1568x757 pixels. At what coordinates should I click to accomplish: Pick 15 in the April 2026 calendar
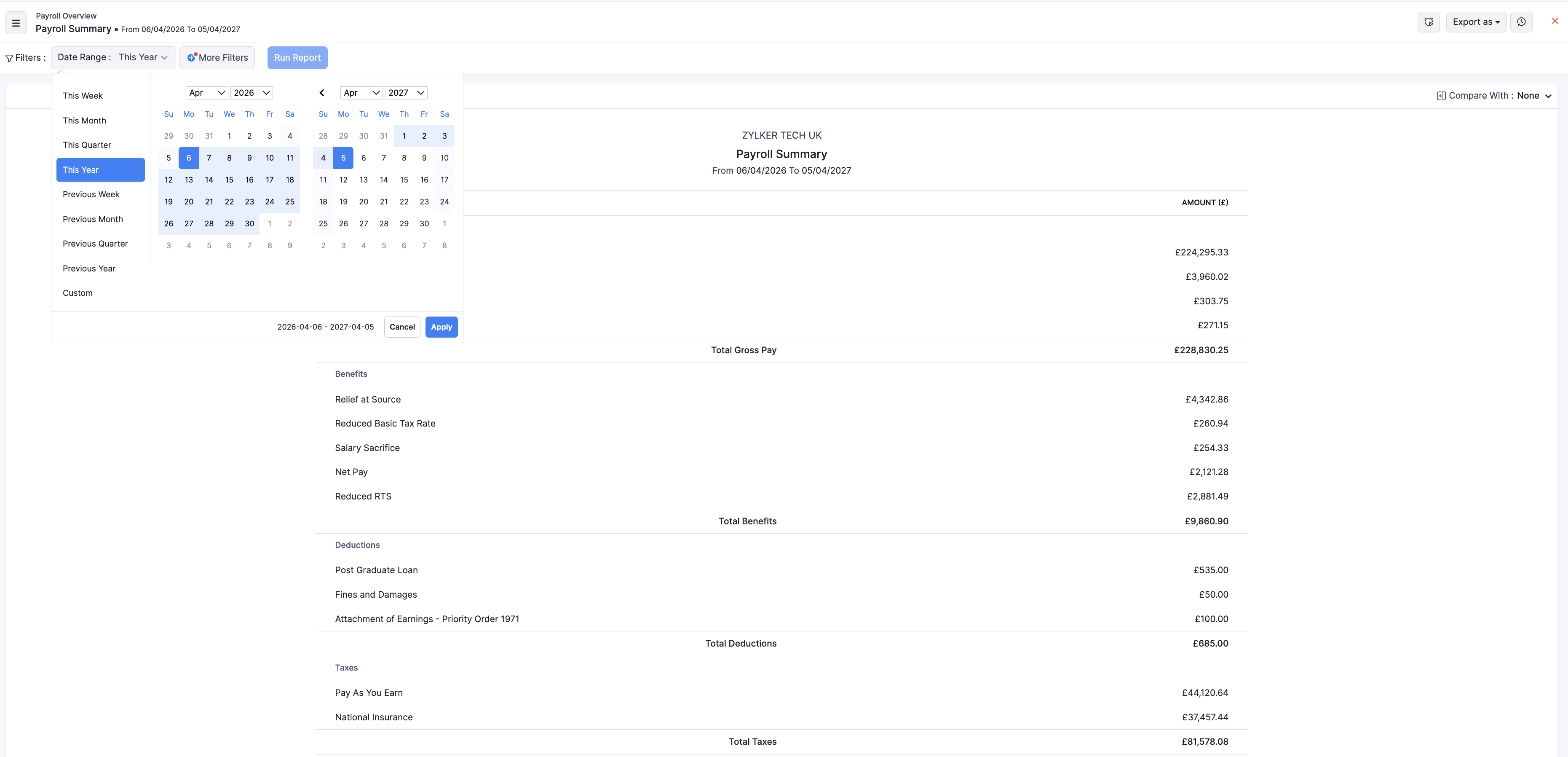[x=229, y=180]
